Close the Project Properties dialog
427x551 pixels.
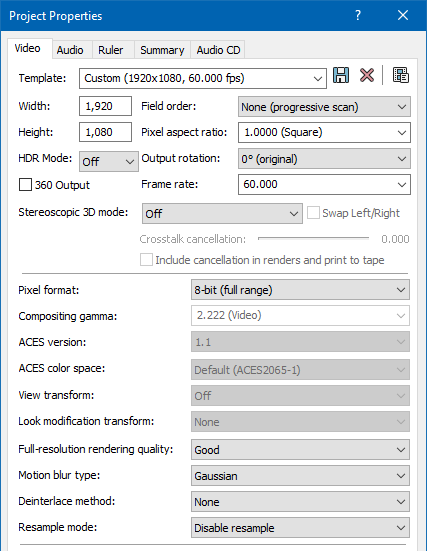[403, 15]
